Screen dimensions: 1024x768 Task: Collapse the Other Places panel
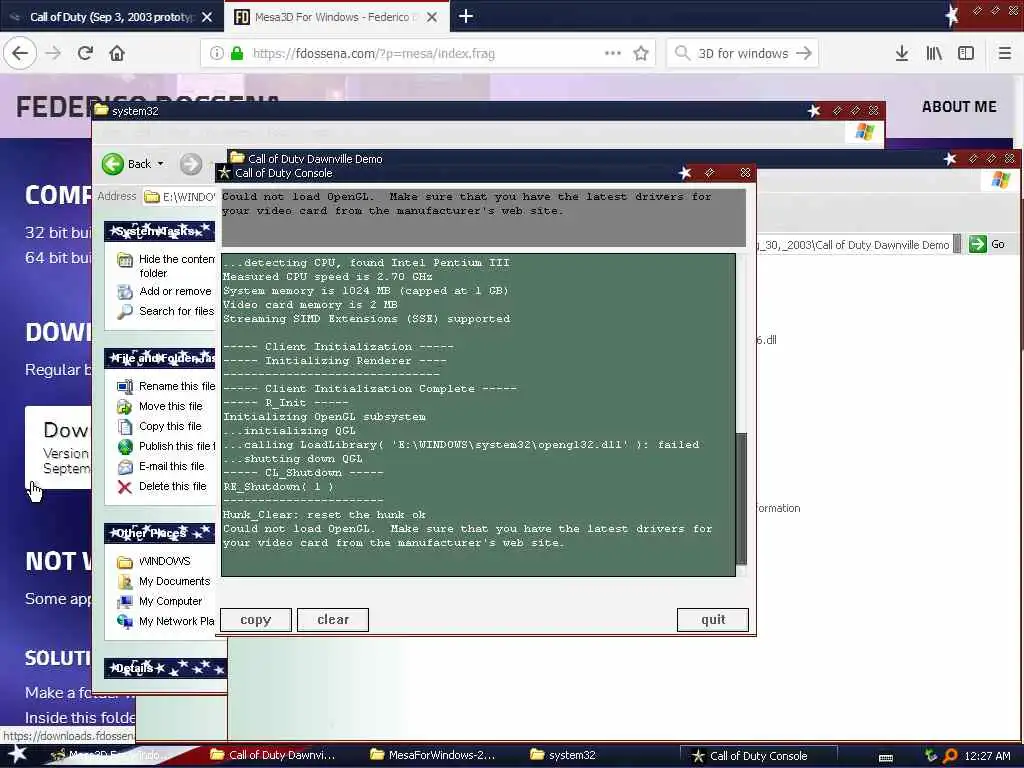point(160,533)
